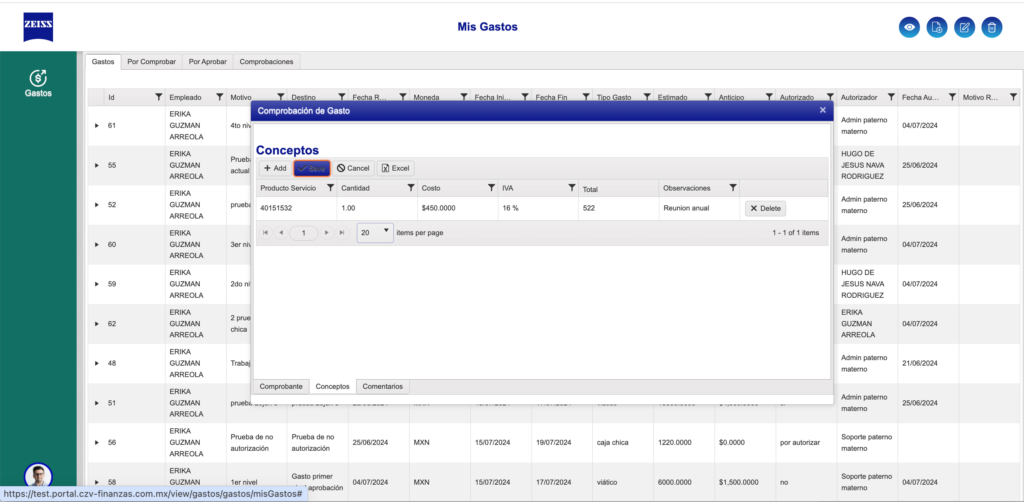Close the Comprobación de Gasto dialog

tap(823, 110)
